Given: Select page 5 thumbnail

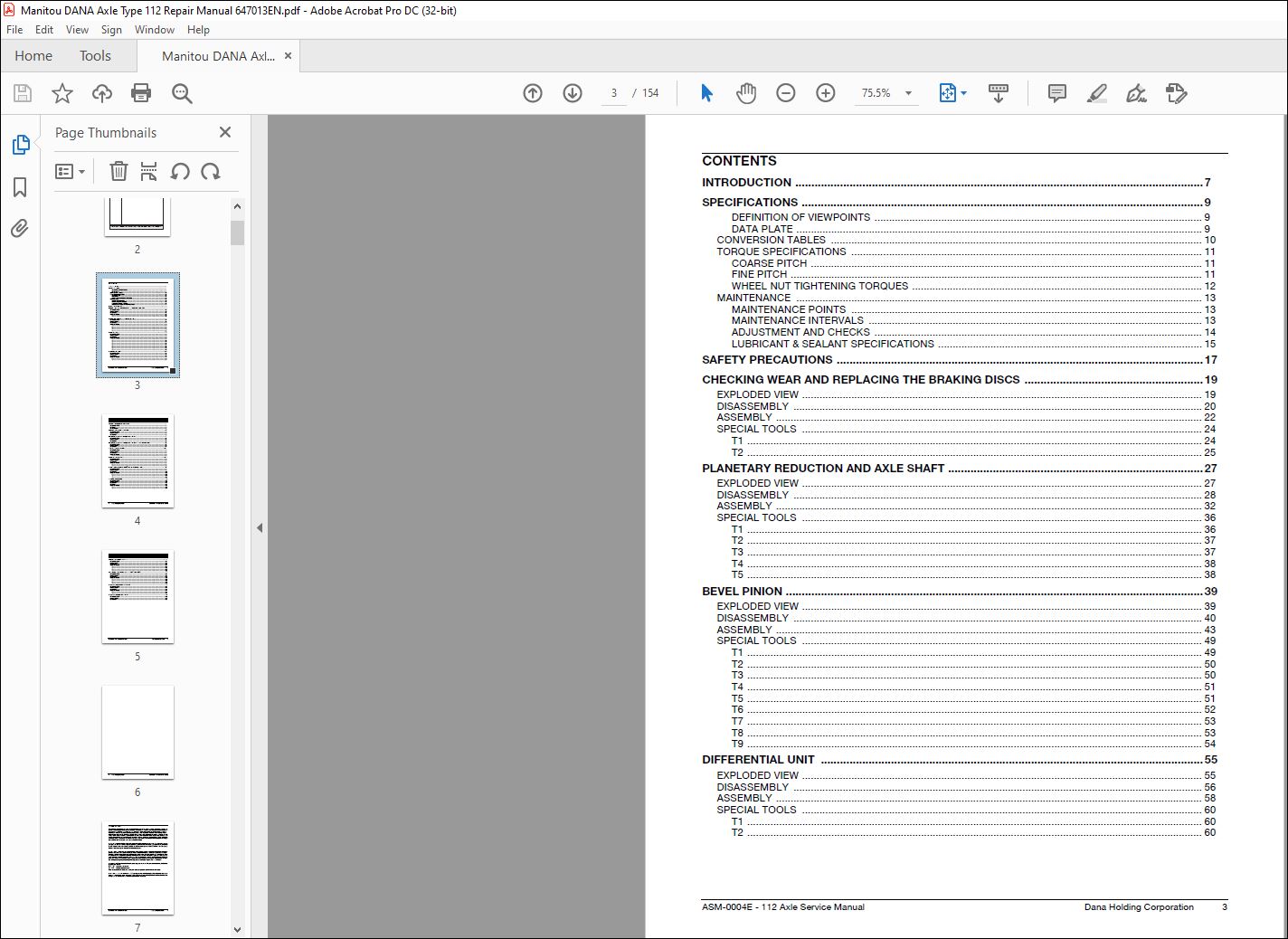Looking at the screenshot, I should [137, 597].
